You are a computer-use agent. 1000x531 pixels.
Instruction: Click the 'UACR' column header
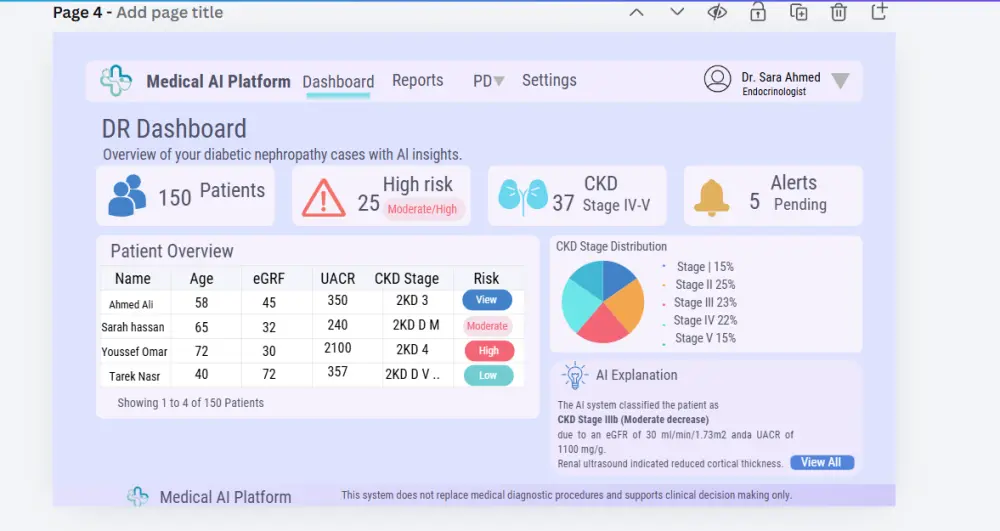(x=337, y=279)
